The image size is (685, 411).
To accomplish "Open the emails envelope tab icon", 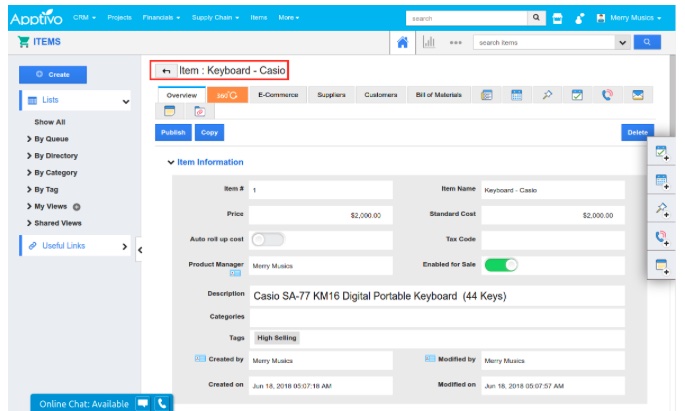I will pyautogui.click(x=638, y=95).
